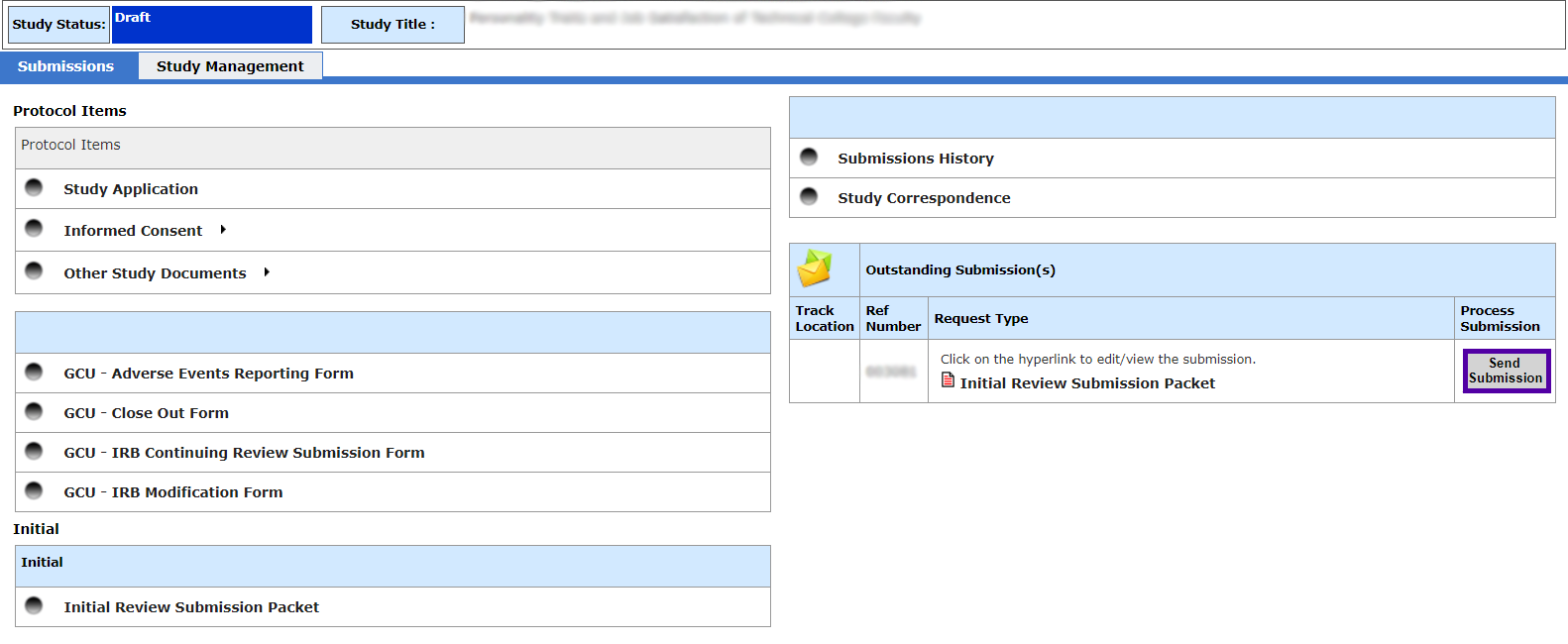Click the yellow envelope Outstanding Submissions icon
Screen dimensions: 1568x644
815,268
